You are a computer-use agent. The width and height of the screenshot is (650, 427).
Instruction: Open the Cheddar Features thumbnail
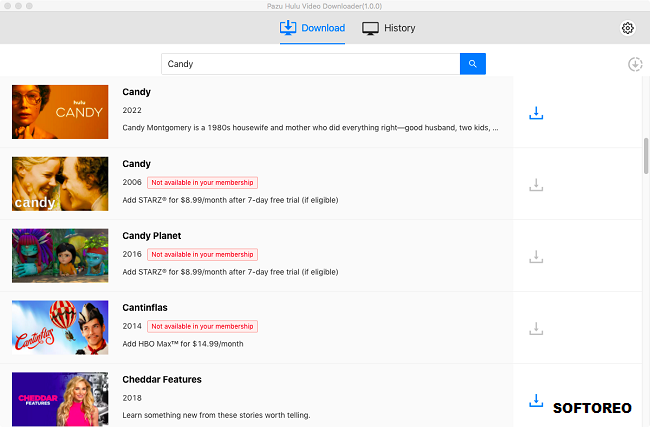pos(60,399)
